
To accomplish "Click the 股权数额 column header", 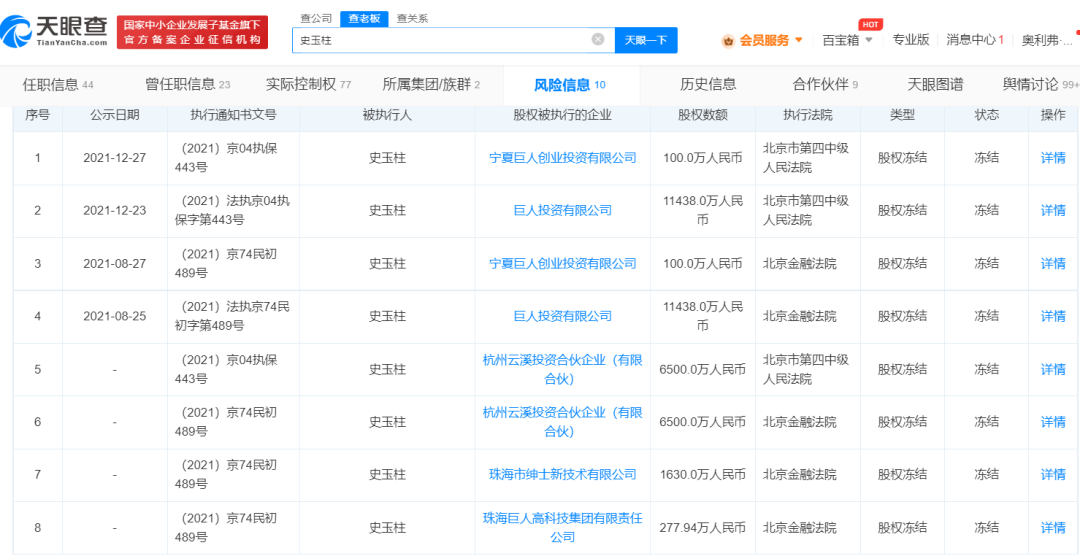I will [x=703, y=115].
